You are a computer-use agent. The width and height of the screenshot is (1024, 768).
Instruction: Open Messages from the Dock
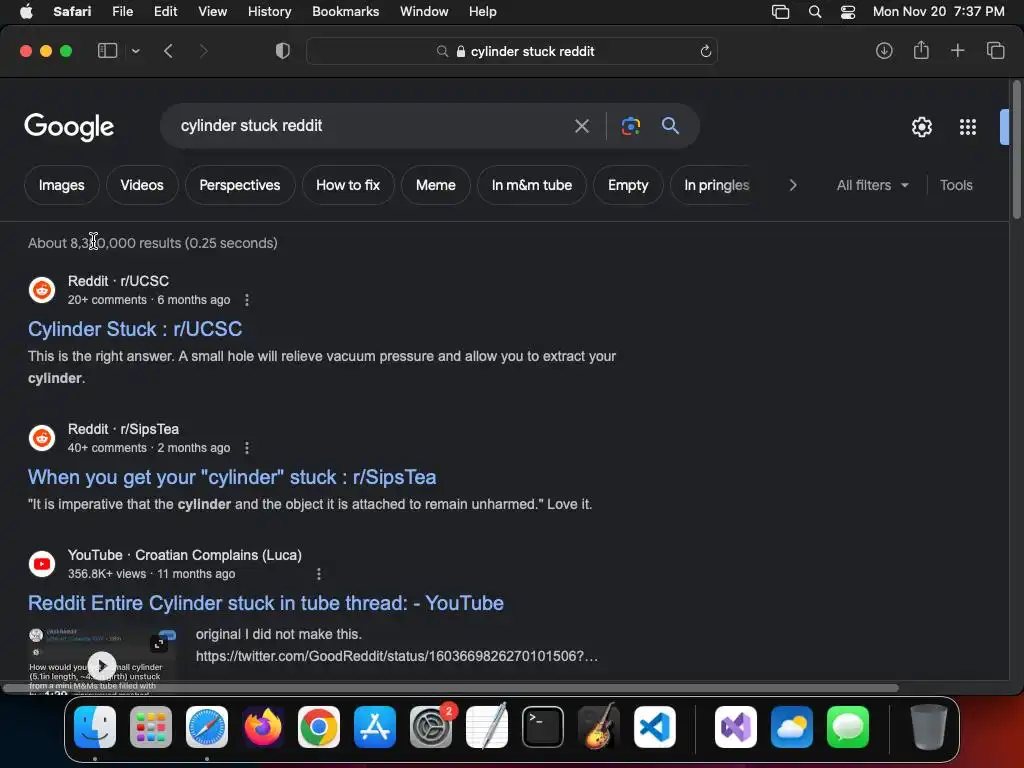point(848,727)
